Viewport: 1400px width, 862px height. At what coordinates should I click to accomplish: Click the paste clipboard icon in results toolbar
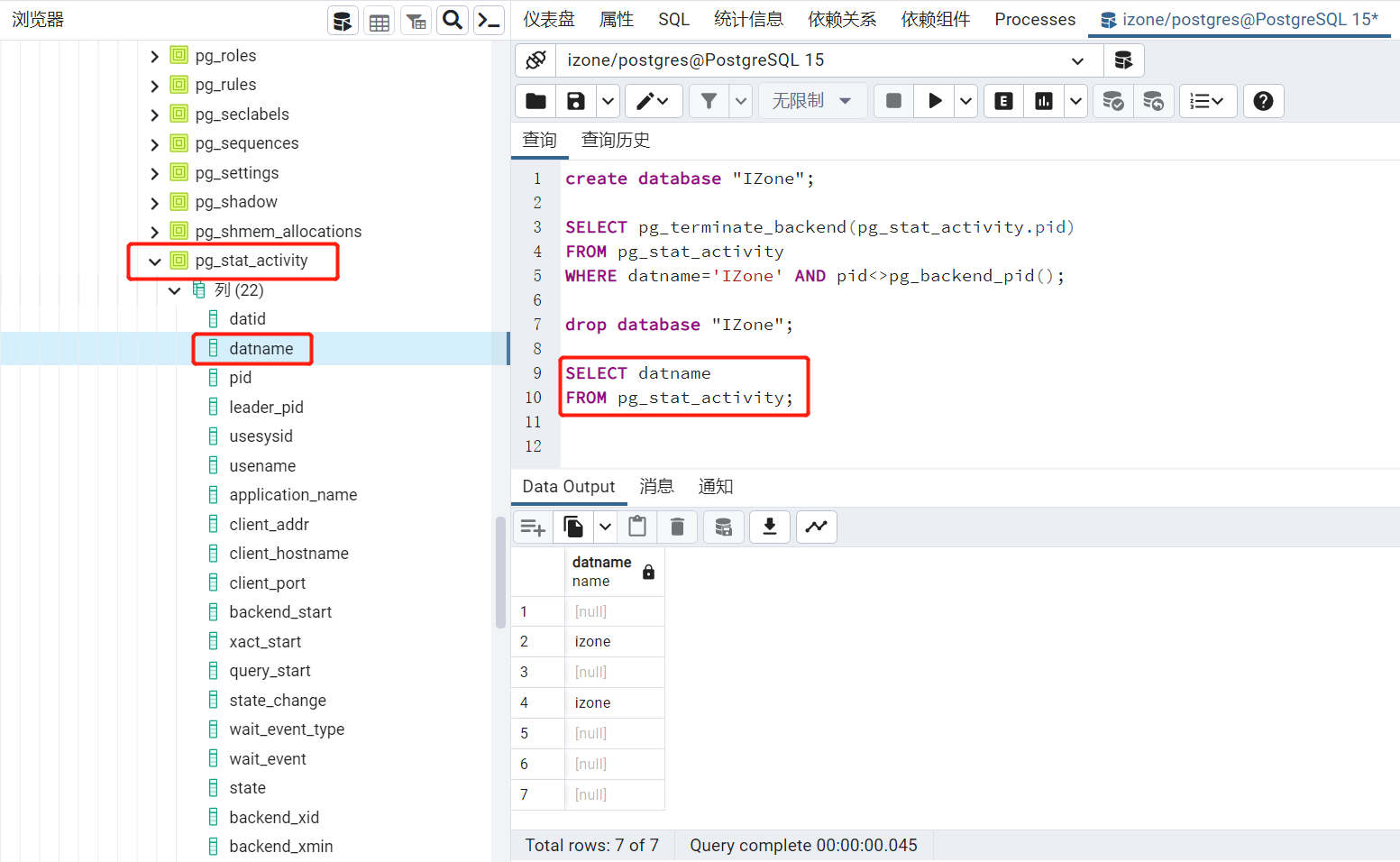(x=637, y=527)
